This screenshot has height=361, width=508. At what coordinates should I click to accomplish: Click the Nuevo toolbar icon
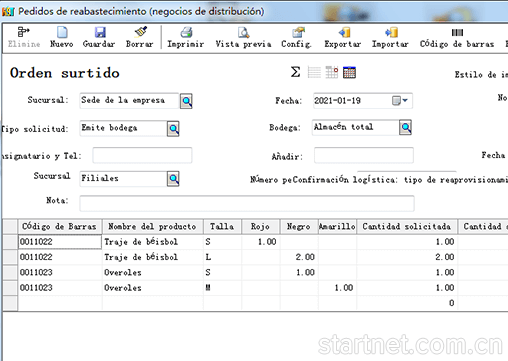62,33
